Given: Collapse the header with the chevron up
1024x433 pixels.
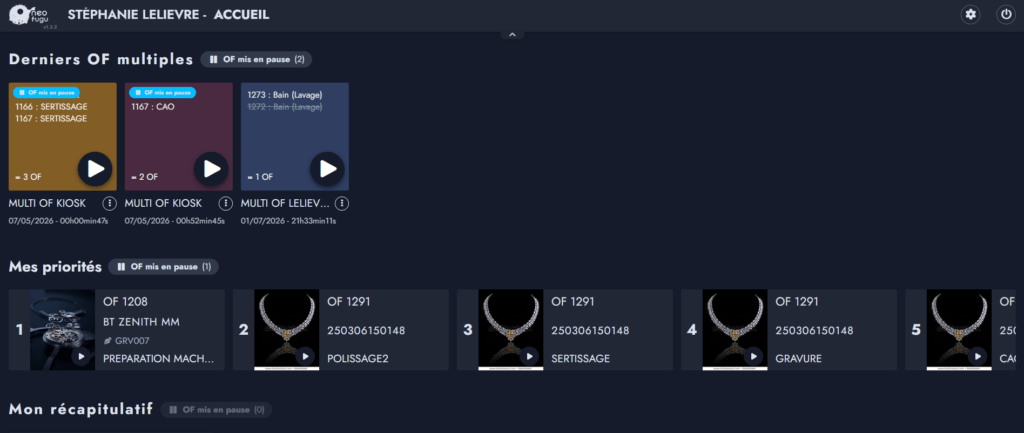Looking at the screenshot, I should click(512, 34).
